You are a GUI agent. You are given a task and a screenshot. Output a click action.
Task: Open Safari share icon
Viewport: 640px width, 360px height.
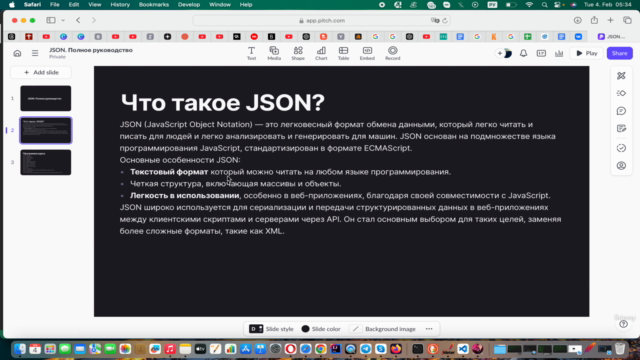click(x=594, y=20)
